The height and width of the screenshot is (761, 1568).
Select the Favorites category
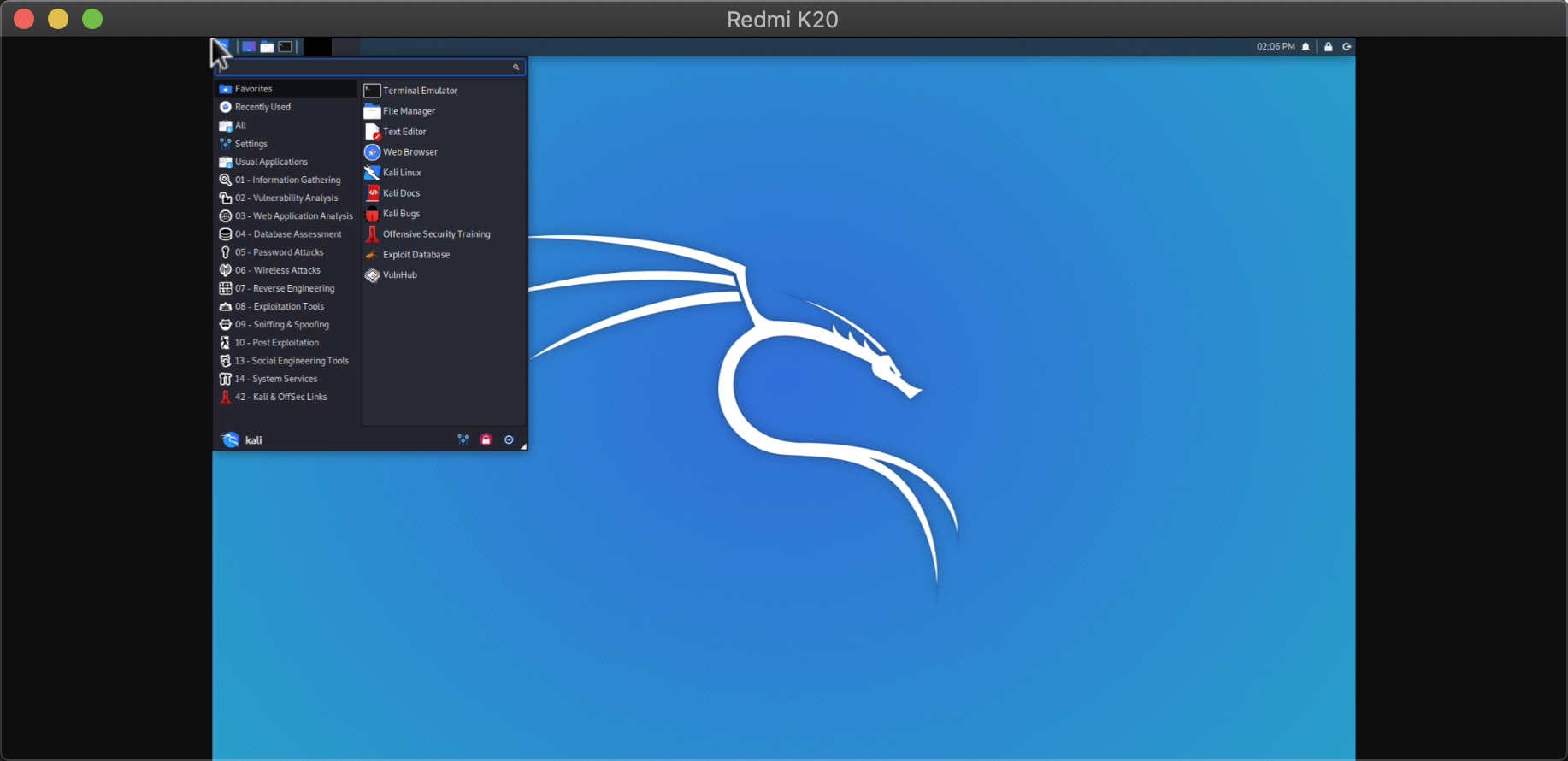(286, 89)
